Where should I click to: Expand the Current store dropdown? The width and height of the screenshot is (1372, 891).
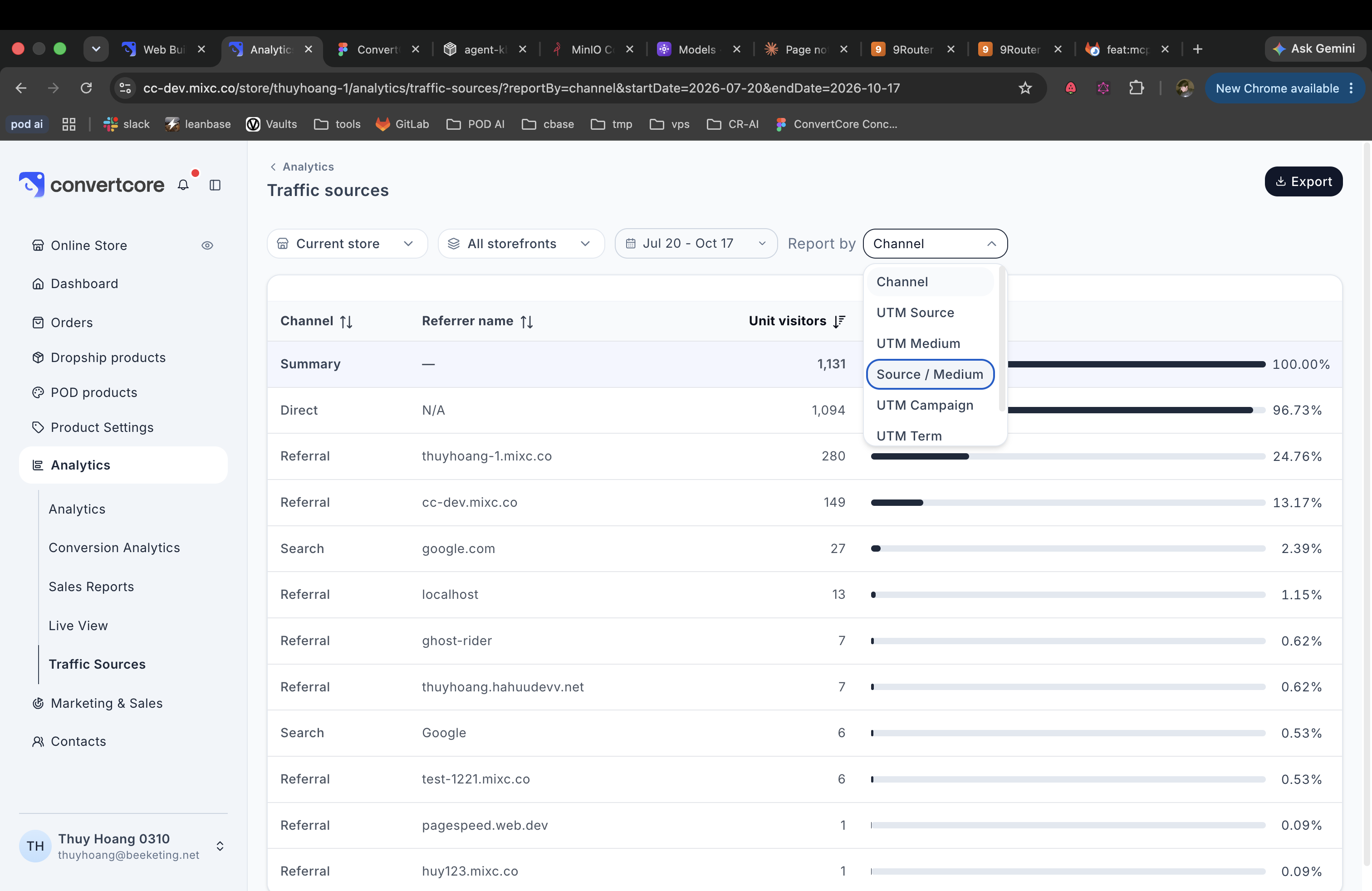point(347,244)
